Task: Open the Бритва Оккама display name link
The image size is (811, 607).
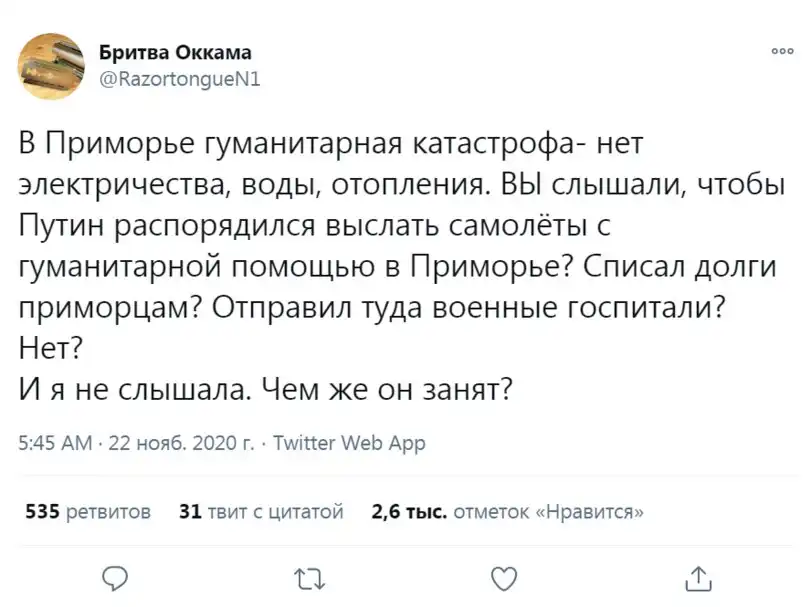Action: point(175,52)
